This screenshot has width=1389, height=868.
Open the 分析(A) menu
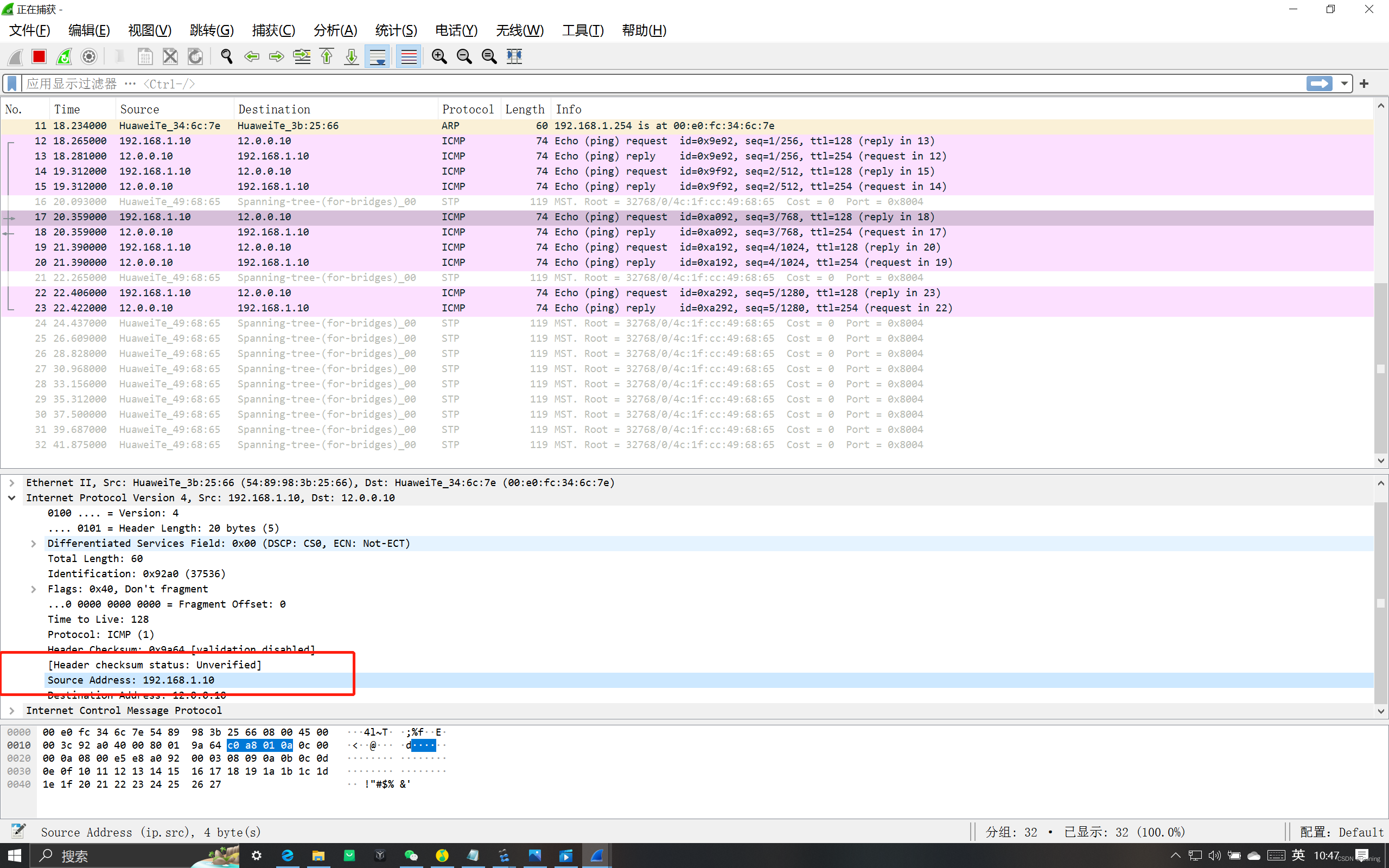(335, 30)
